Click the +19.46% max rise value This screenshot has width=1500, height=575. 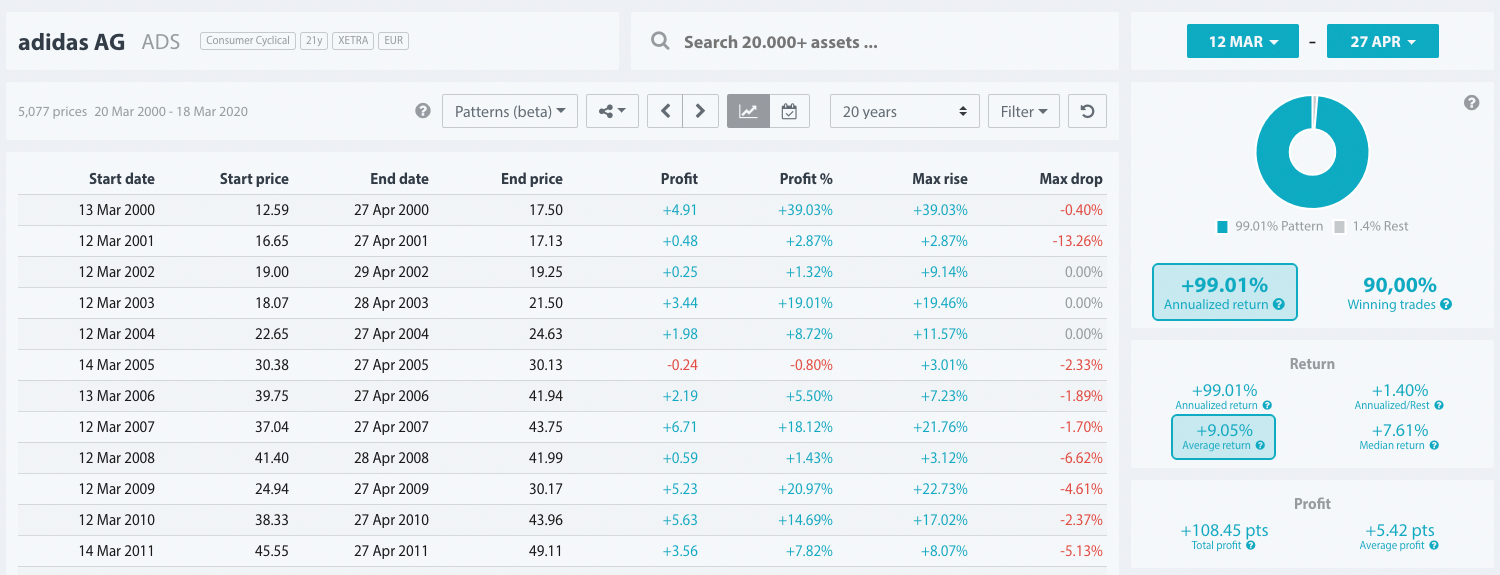pyautogui.click(x=940, y=303)
